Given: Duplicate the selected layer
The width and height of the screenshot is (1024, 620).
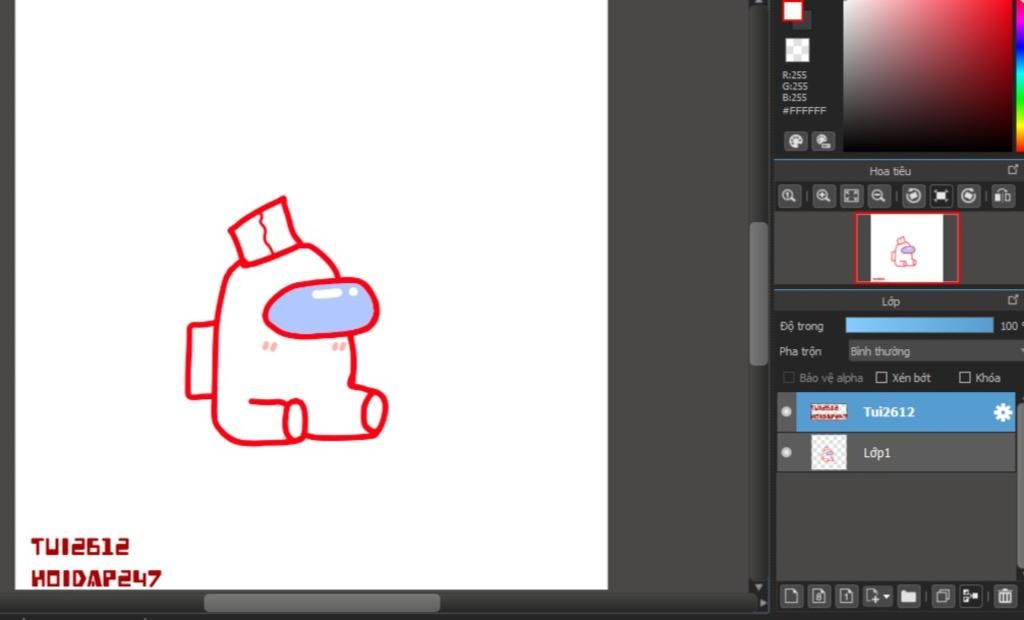Looking at the screenshot, I should (942, 596).
